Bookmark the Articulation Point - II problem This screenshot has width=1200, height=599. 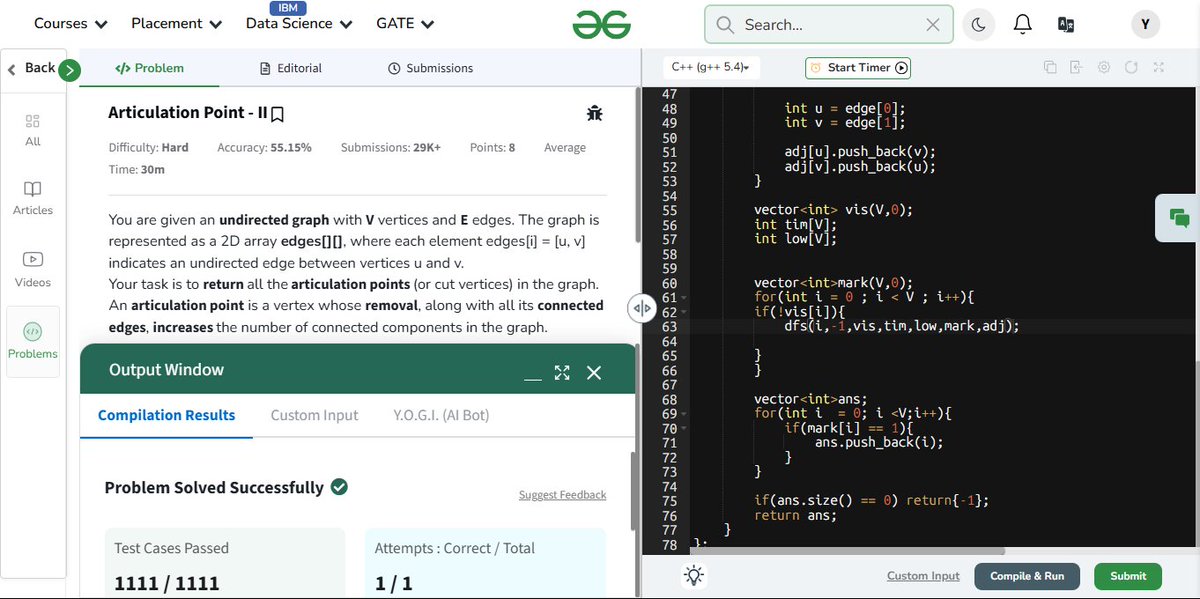[x=278, y=114]
